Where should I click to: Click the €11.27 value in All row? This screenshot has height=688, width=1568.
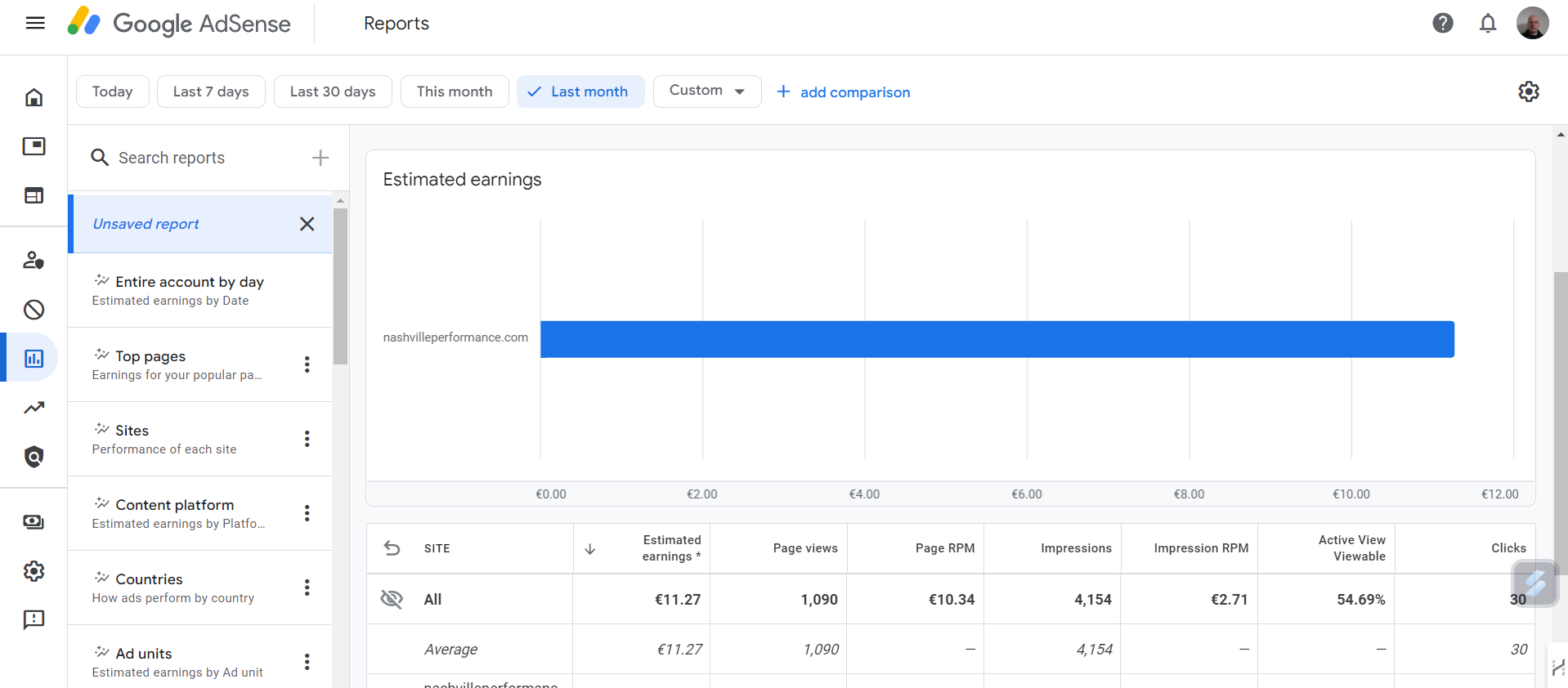point(678,600)
